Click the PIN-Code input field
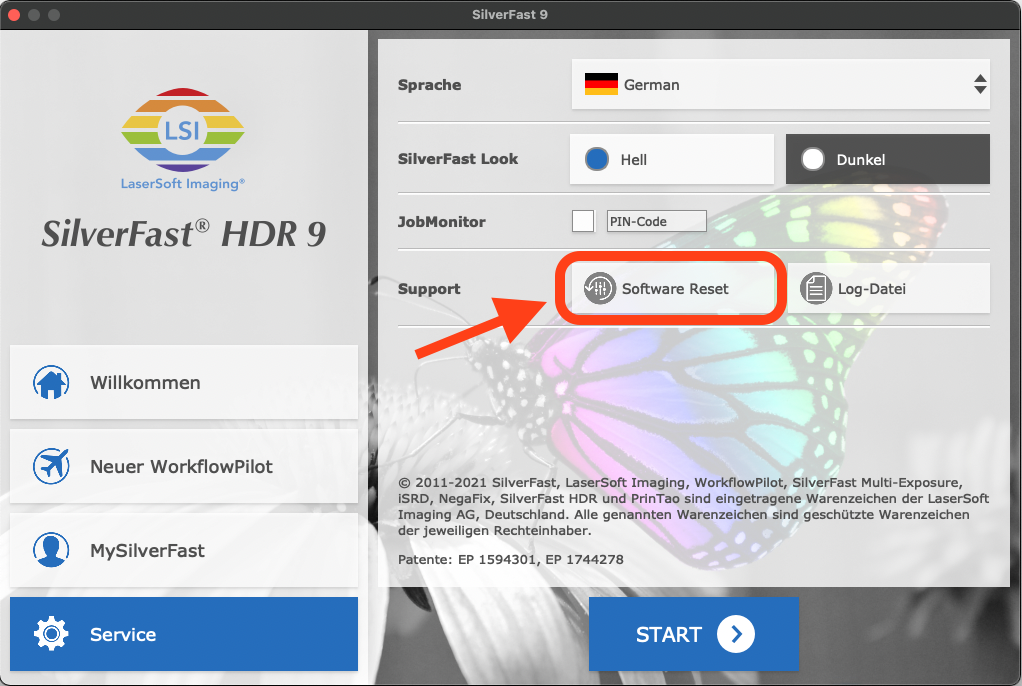Image resolution: width=1022 pixels, height=686 pixels. (x=656, y=221)
